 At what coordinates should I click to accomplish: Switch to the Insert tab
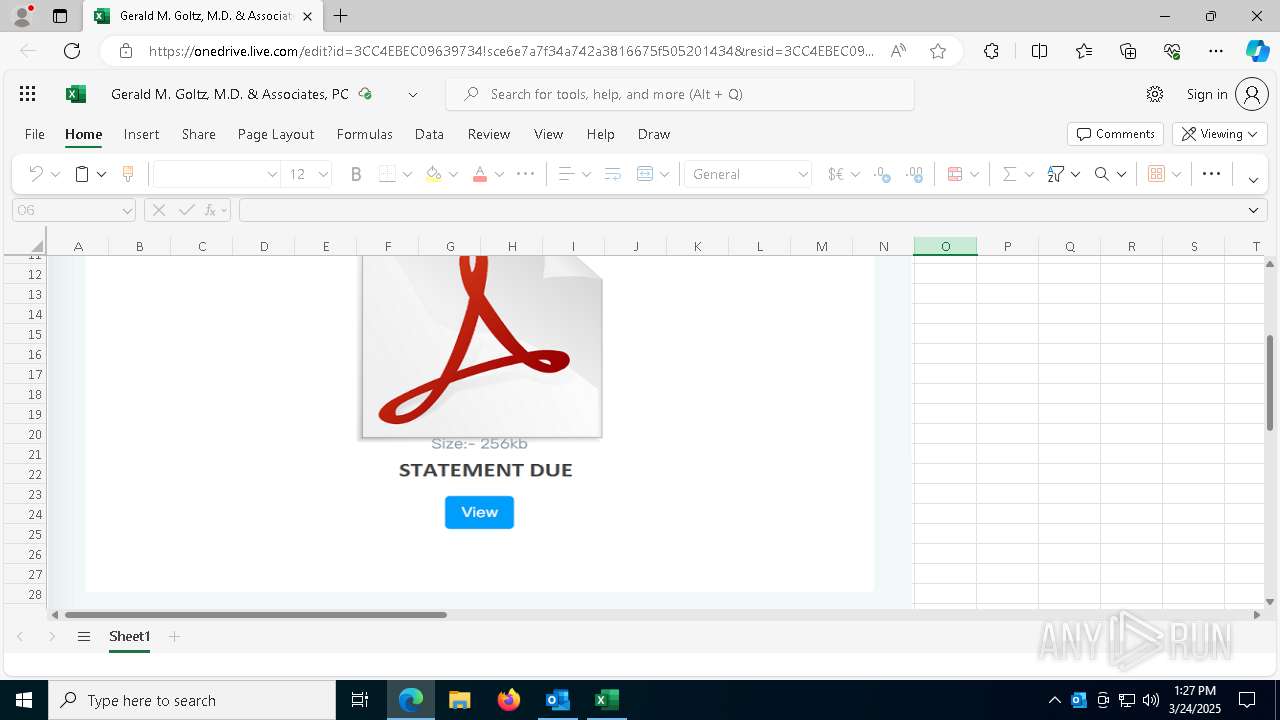click(x=141, y=134)
